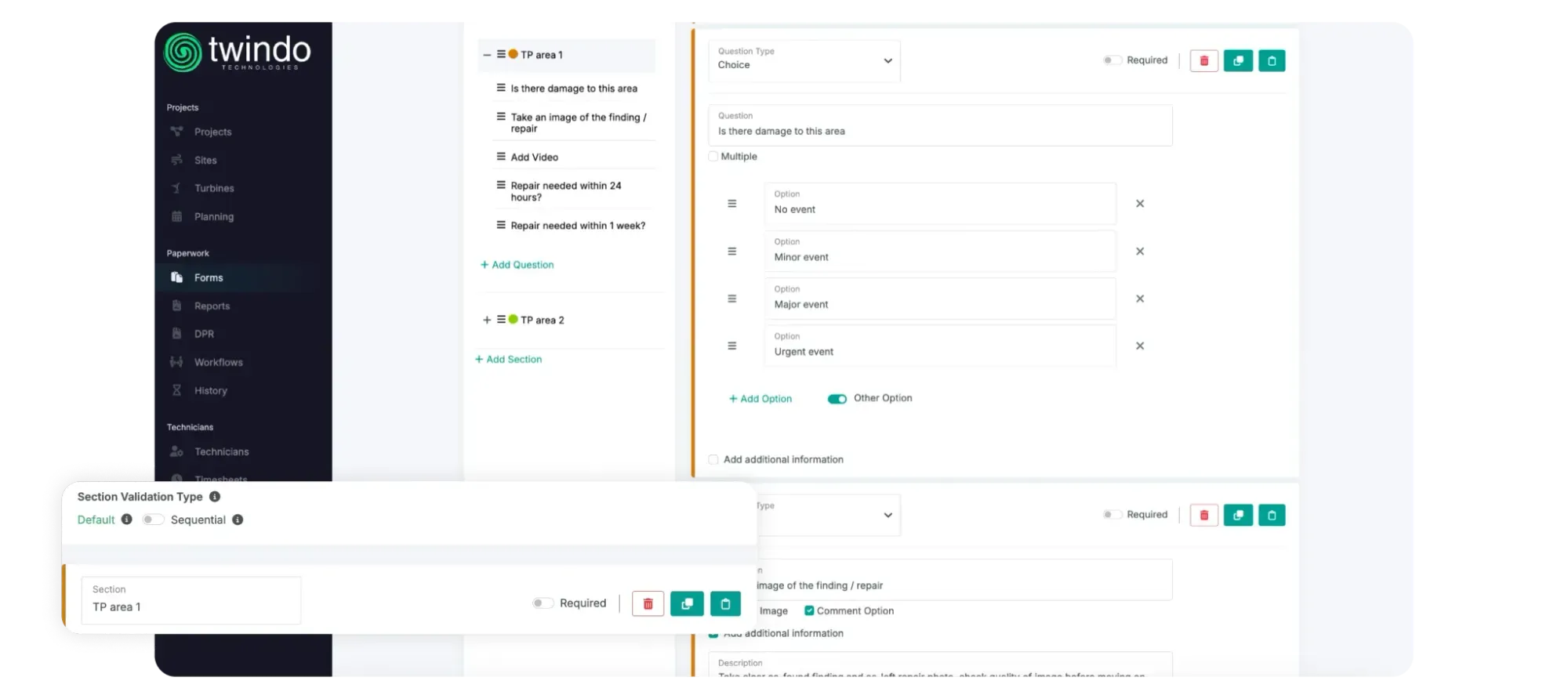Screen dimensions: 1568x699
Task: Click the Section Validation Type info icon
Action: [x=215, y=497]
